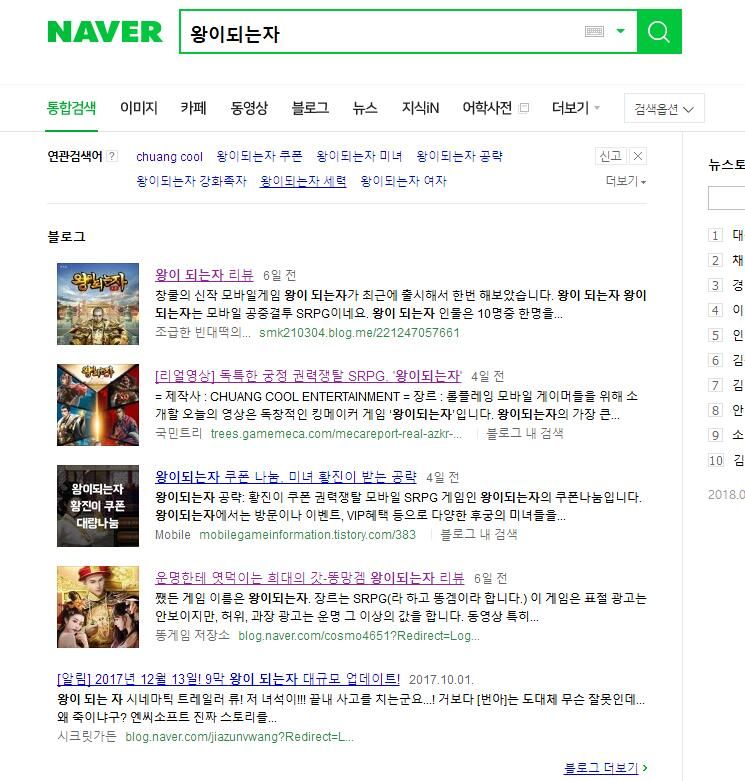Click the input box in right news panel
The image size is (745, 781).
tap(727, 198)
